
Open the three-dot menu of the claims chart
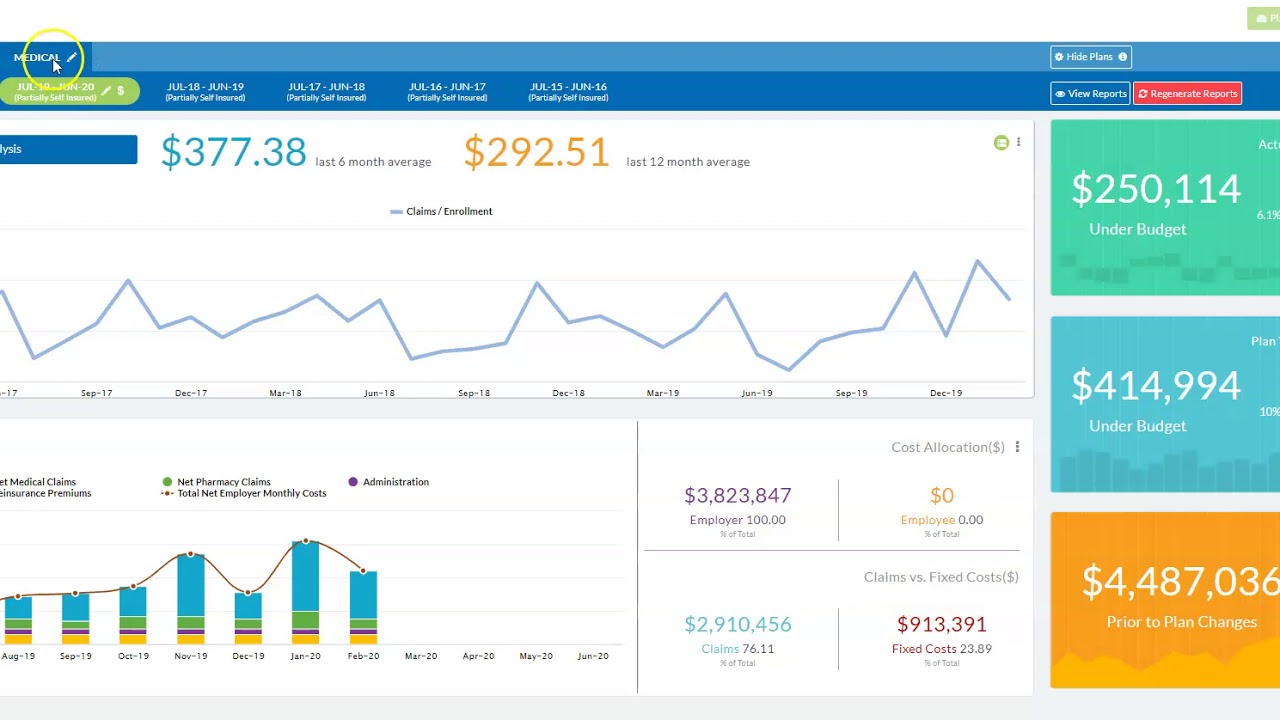click(1018, 142)
